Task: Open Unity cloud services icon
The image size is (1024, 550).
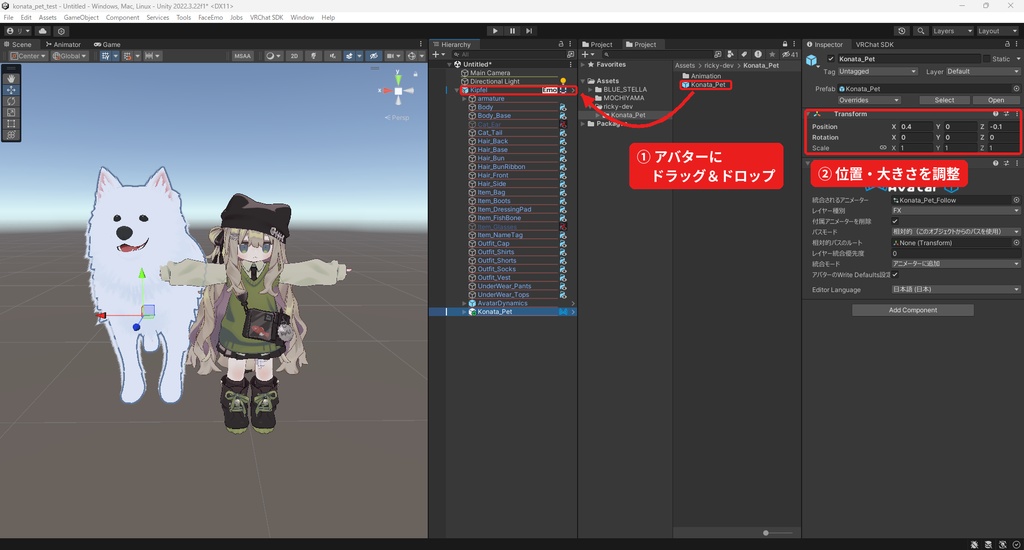Action: click(x=42, y=31)
